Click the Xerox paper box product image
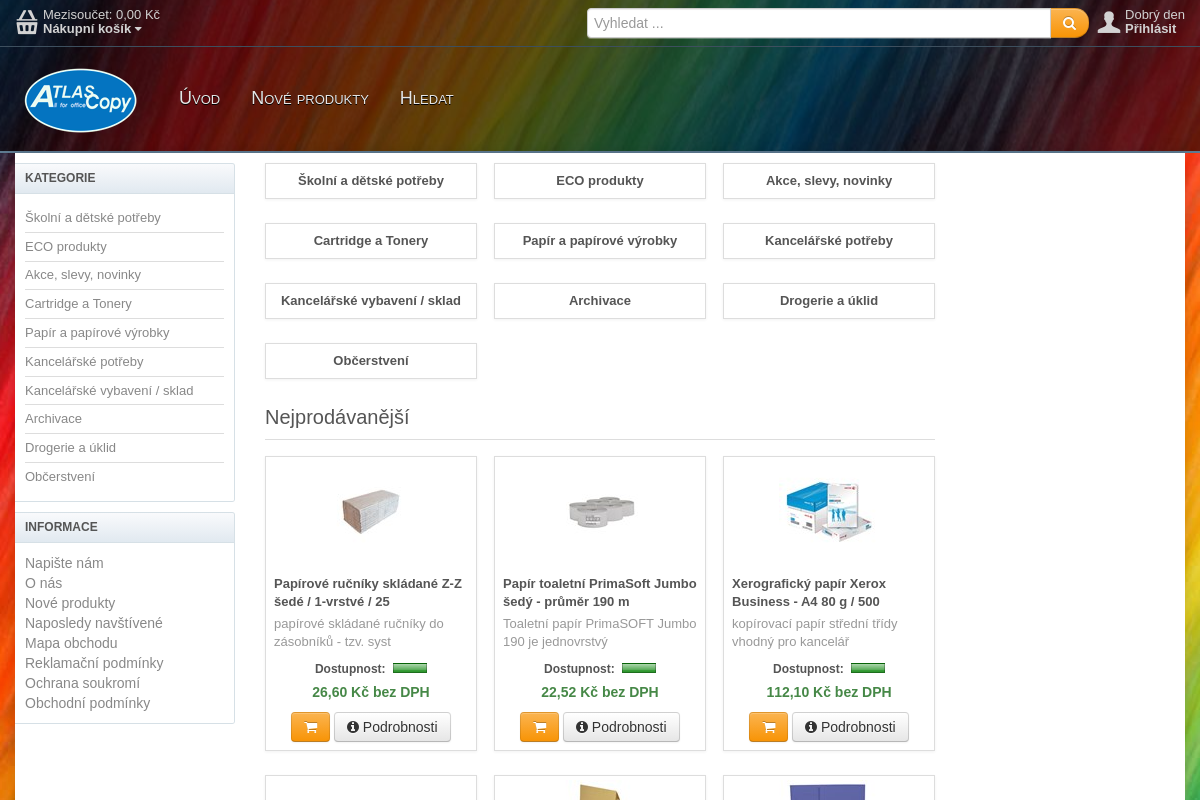This screenshot has height=800, width=1200. coord(829,510)
